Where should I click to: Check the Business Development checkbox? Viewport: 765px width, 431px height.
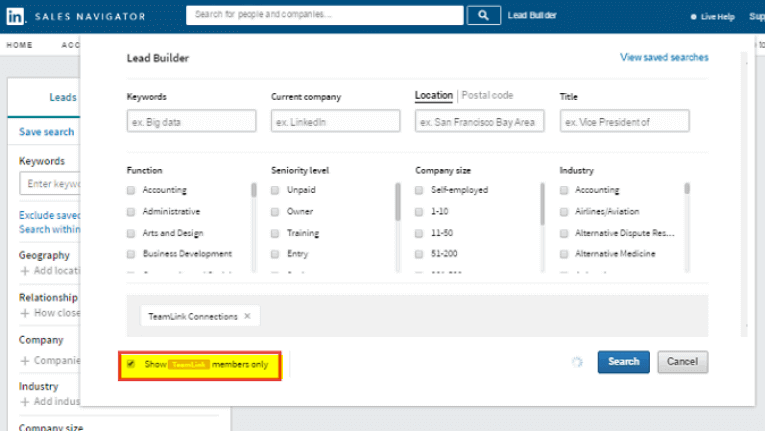tap(131, 254)
